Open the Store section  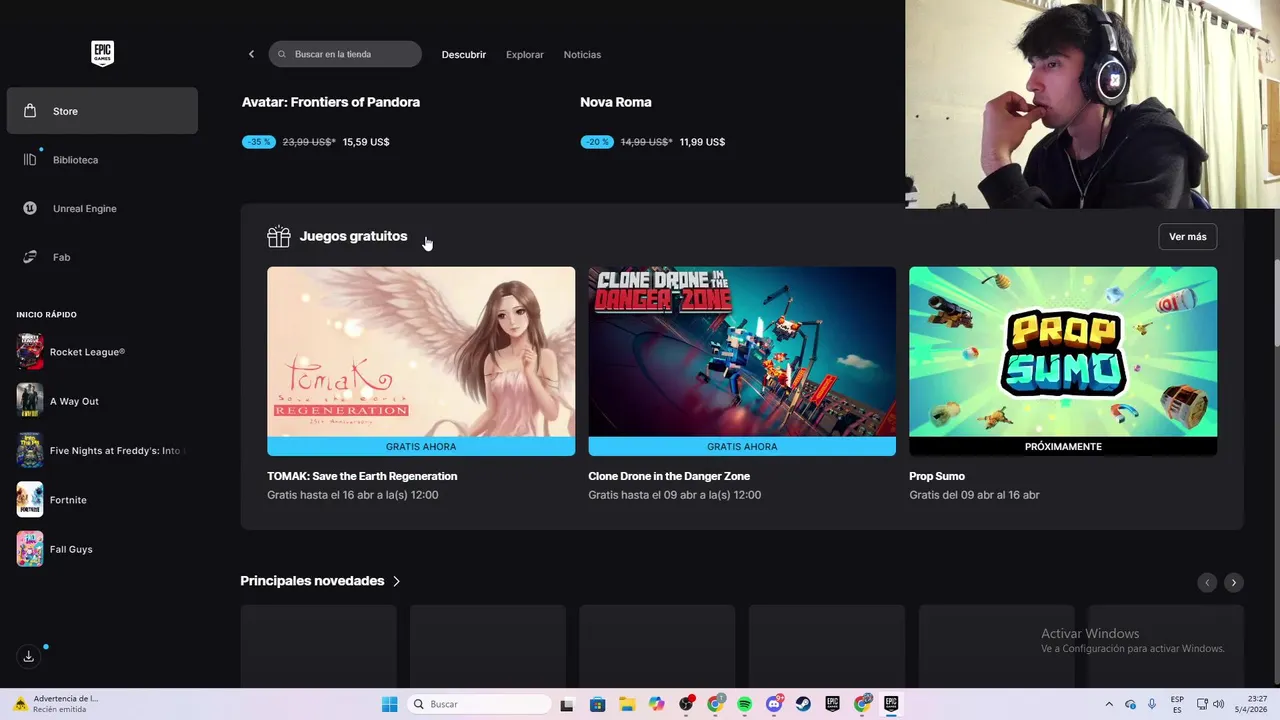click(102, 111)
